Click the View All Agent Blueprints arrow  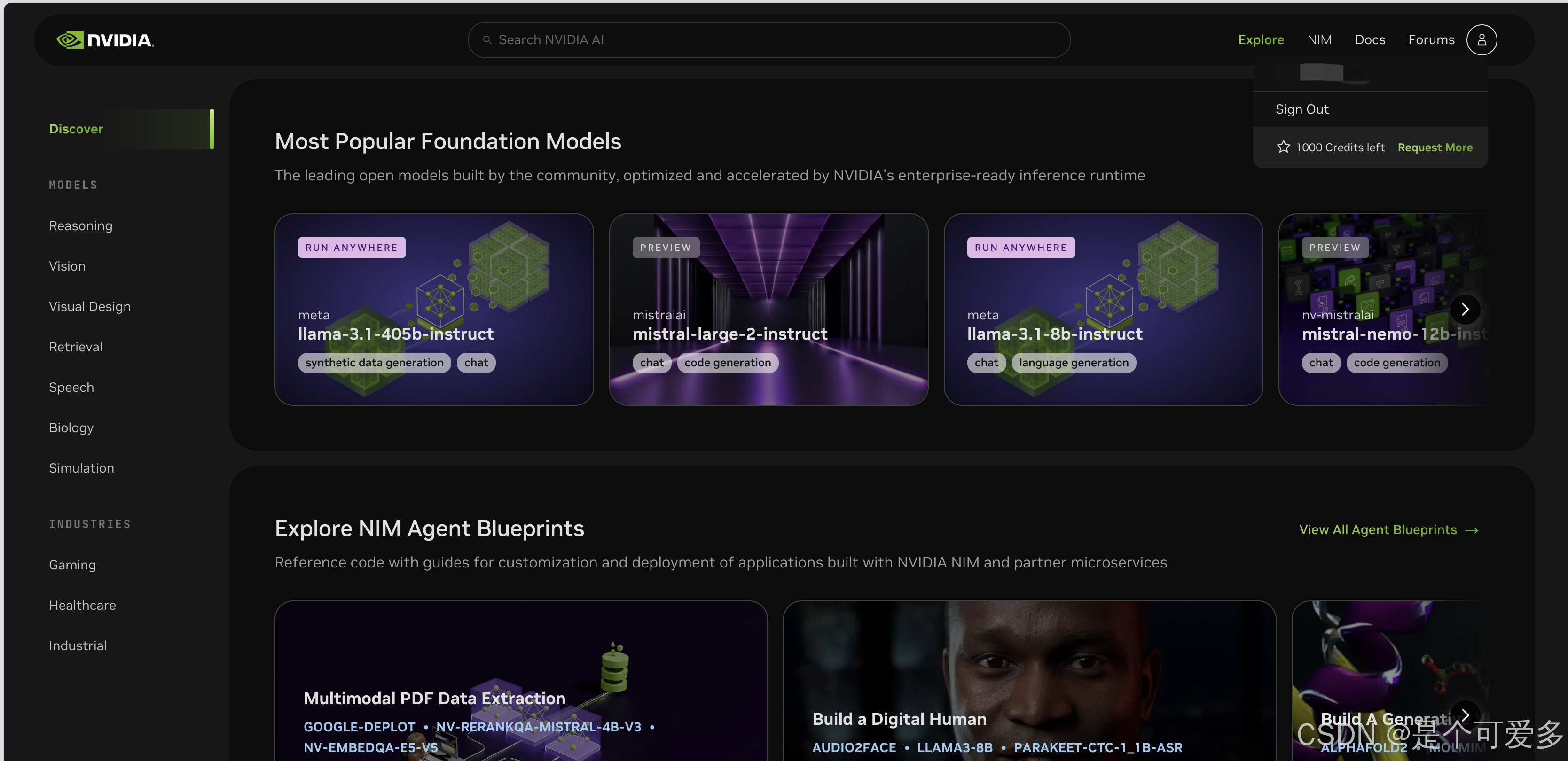(x=1471, y=530)
